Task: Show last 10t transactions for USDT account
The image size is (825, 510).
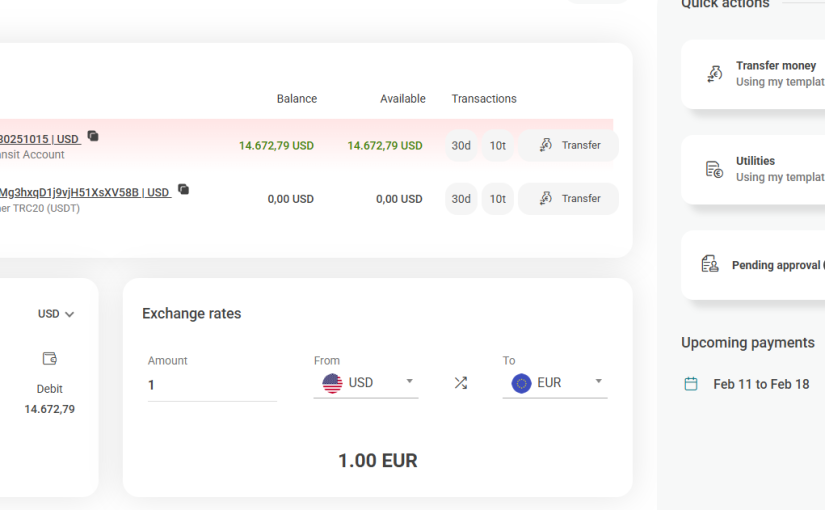Action: pos(497,198)
